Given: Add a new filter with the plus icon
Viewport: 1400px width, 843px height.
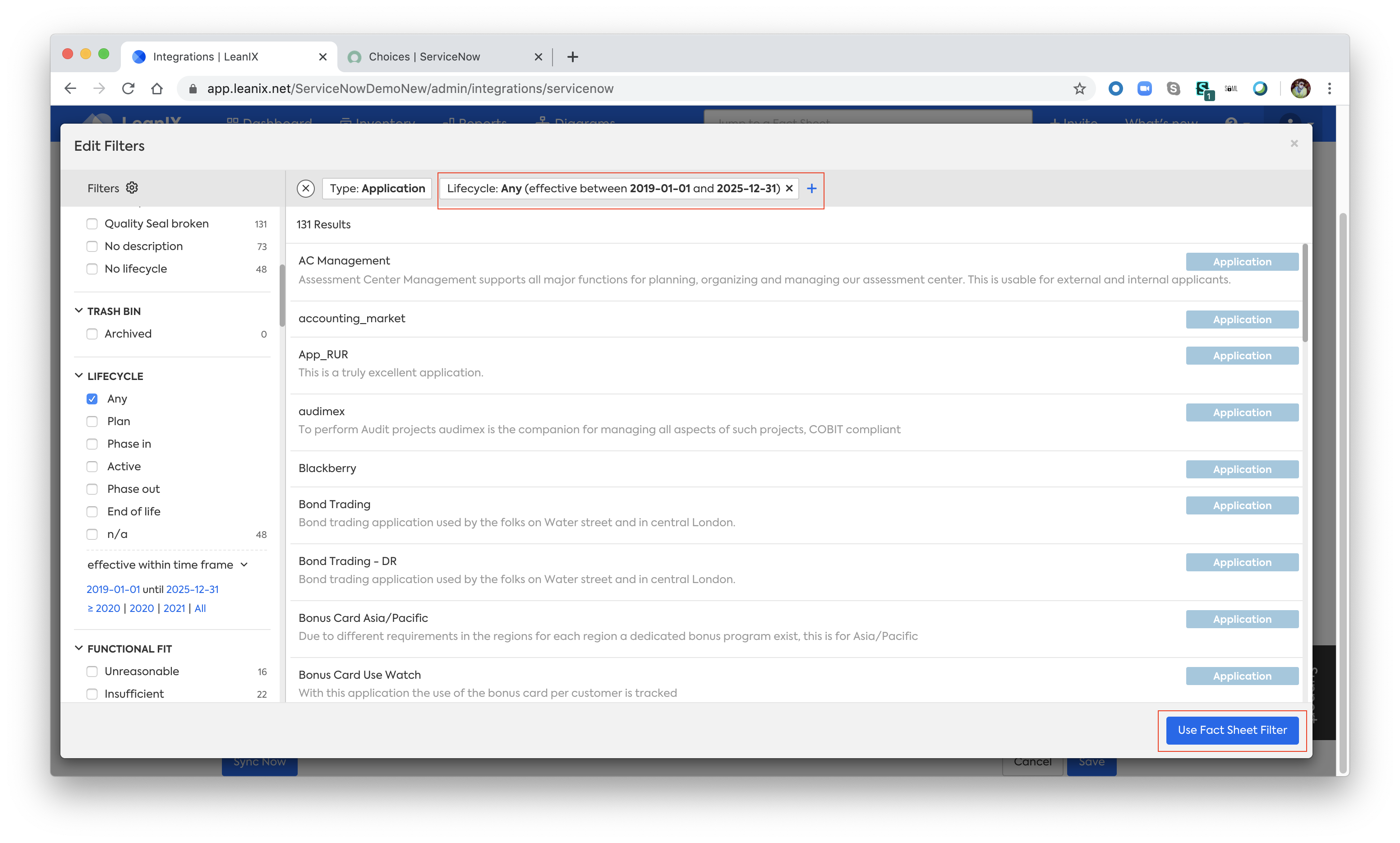Looking at the screenshot, I should click(x=812, y=189).
